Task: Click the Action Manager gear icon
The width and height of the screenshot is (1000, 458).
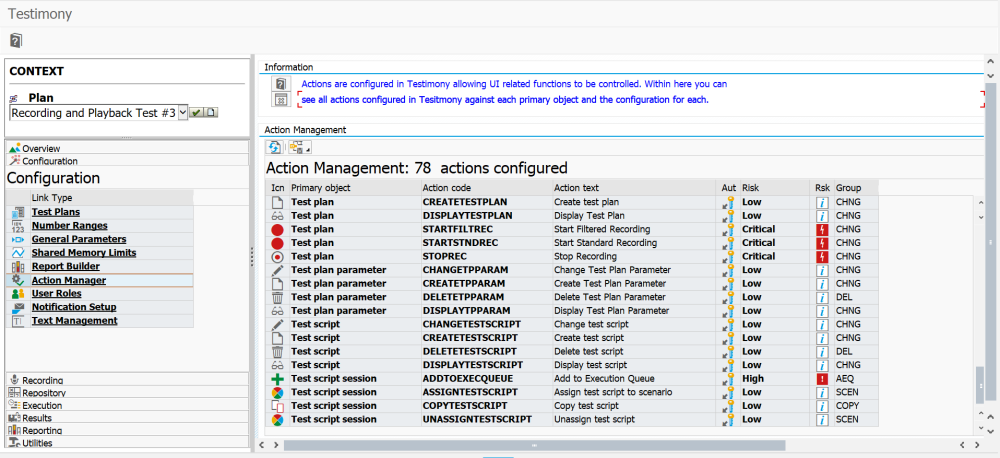Action: pos(18,280)
